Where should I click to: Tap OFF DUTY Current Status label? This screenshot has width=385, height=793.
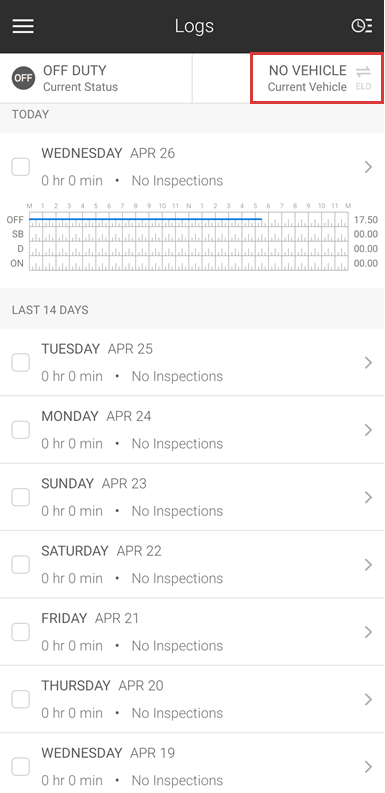pyautogui.click(x=80, y=78)
